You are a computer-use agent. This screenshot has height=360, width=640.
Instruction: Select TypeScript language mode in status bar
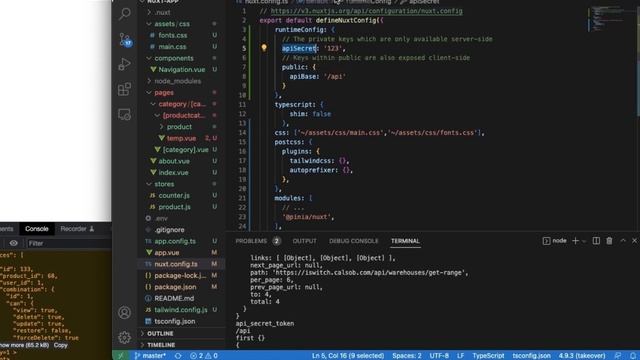point(488,356)
